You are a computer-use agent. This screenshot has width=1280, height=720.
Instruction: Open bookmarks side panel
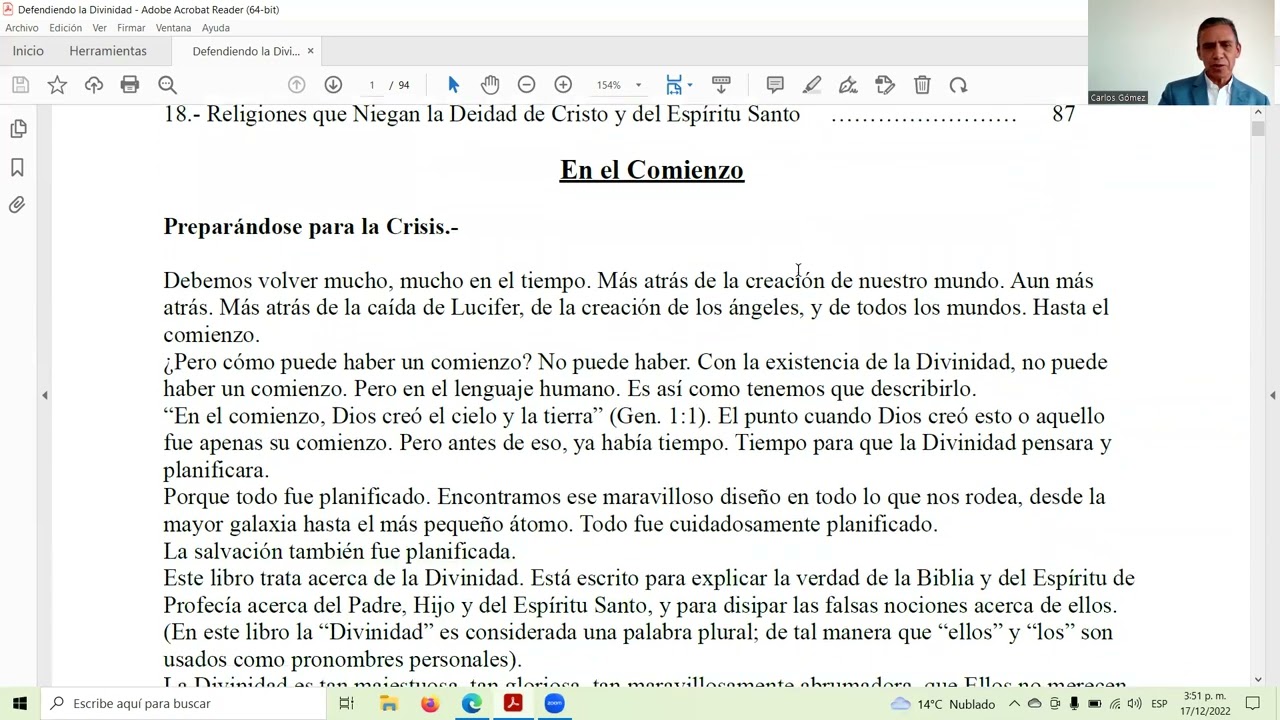17,167
